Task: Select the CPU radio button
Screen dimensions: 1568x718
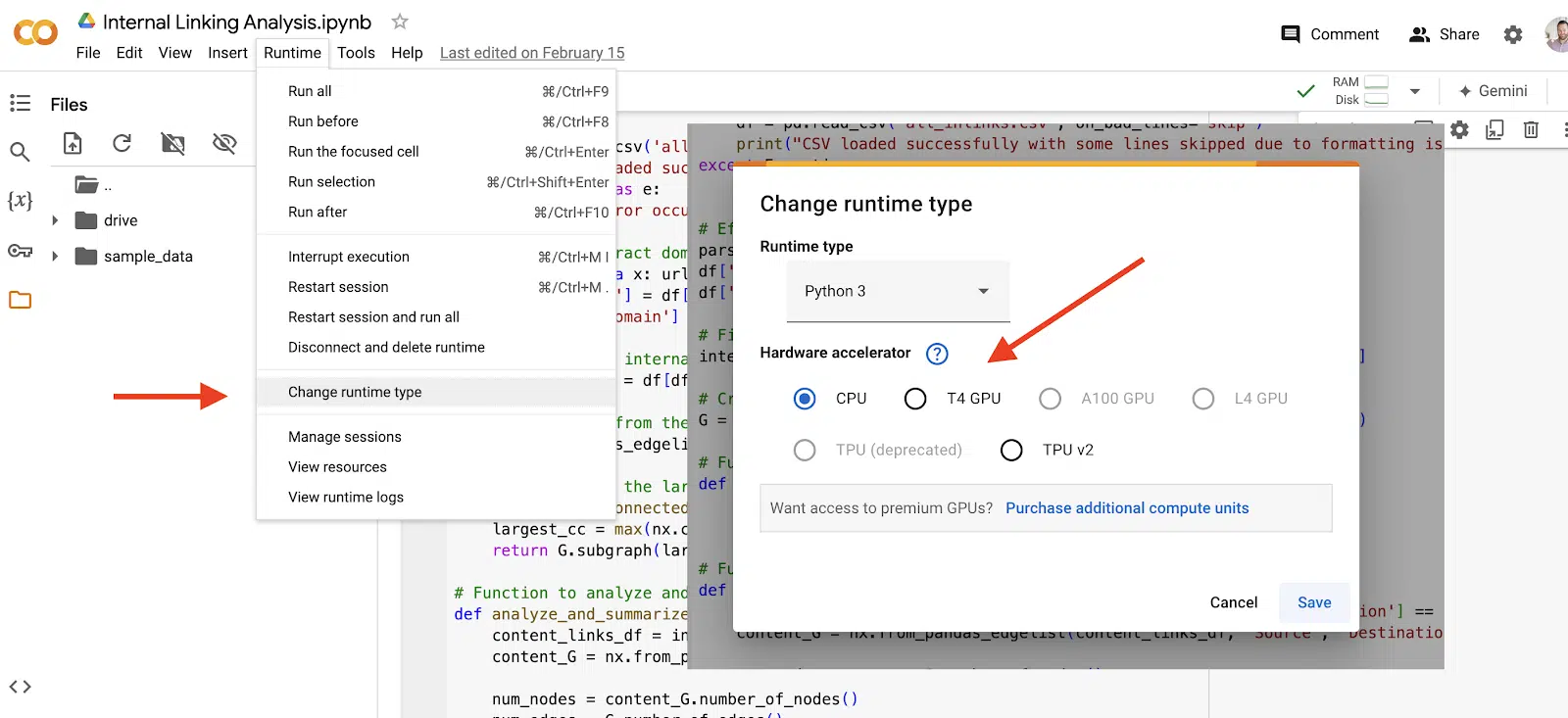Action: click(x=805, y=399)
